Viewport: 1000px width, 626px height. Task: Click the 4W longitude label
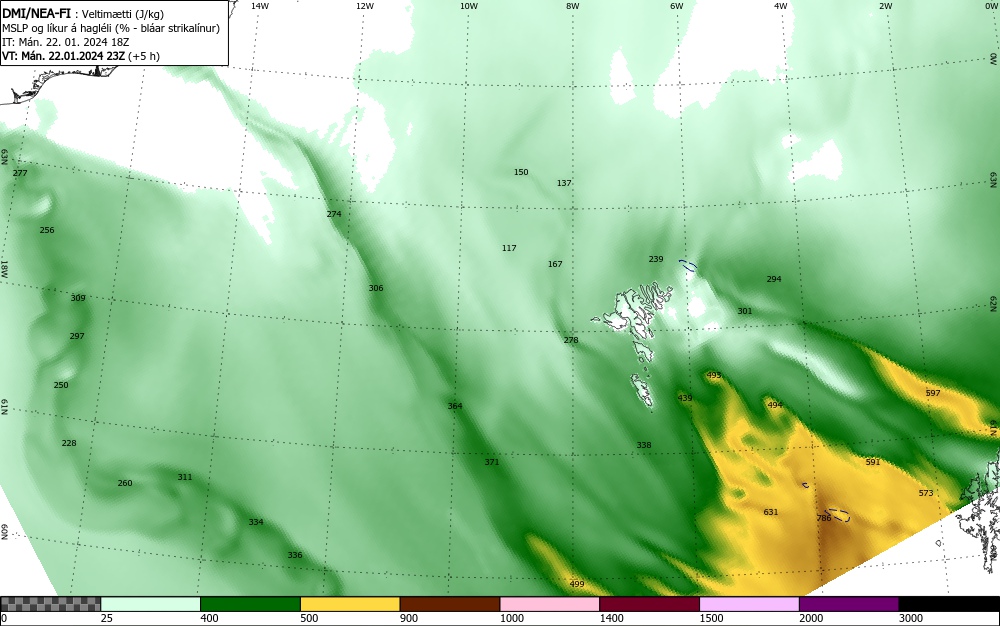click(781, 6)
